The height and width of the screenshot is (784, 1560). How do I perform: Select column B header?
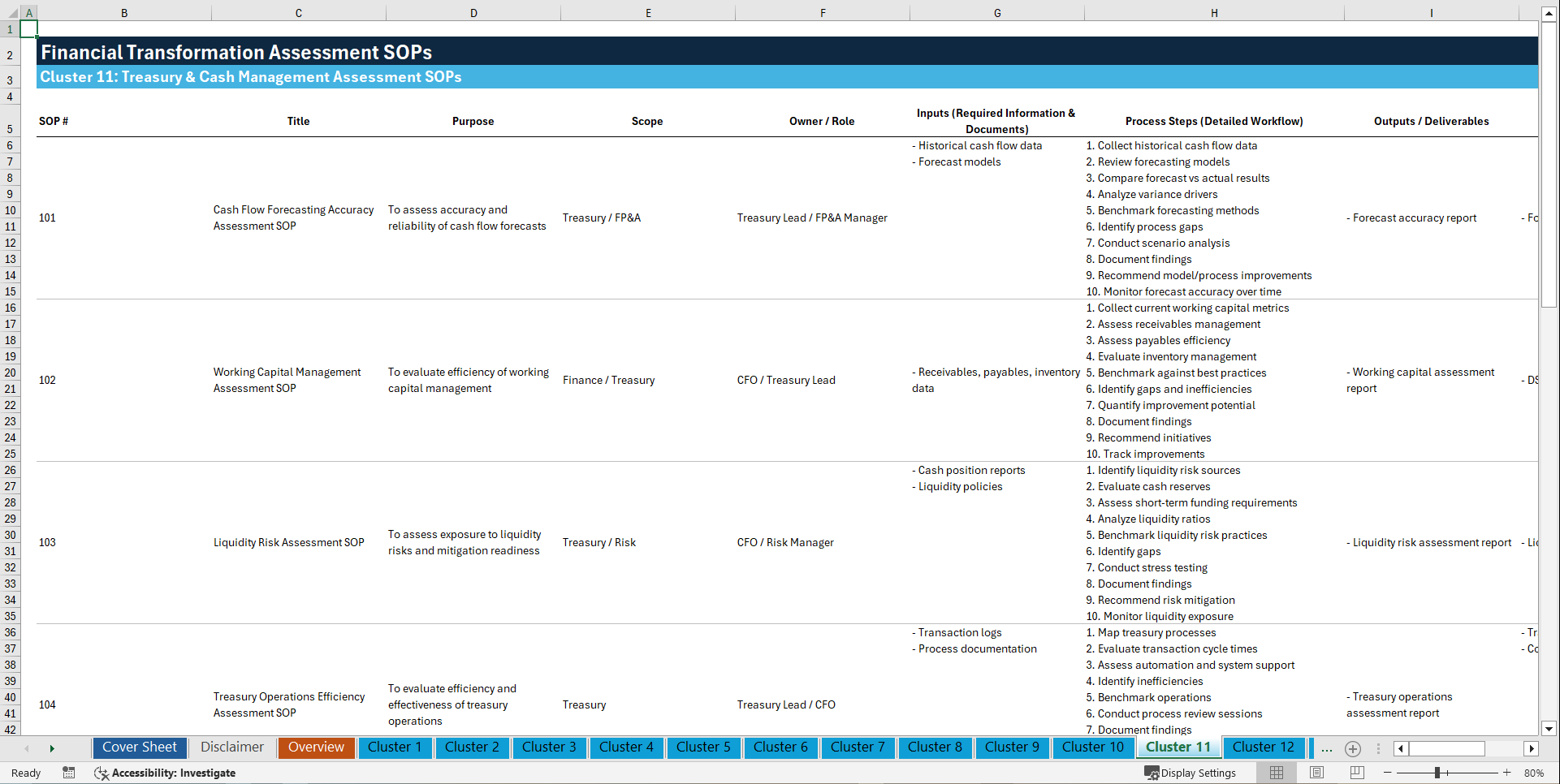(x=124, y=12)
